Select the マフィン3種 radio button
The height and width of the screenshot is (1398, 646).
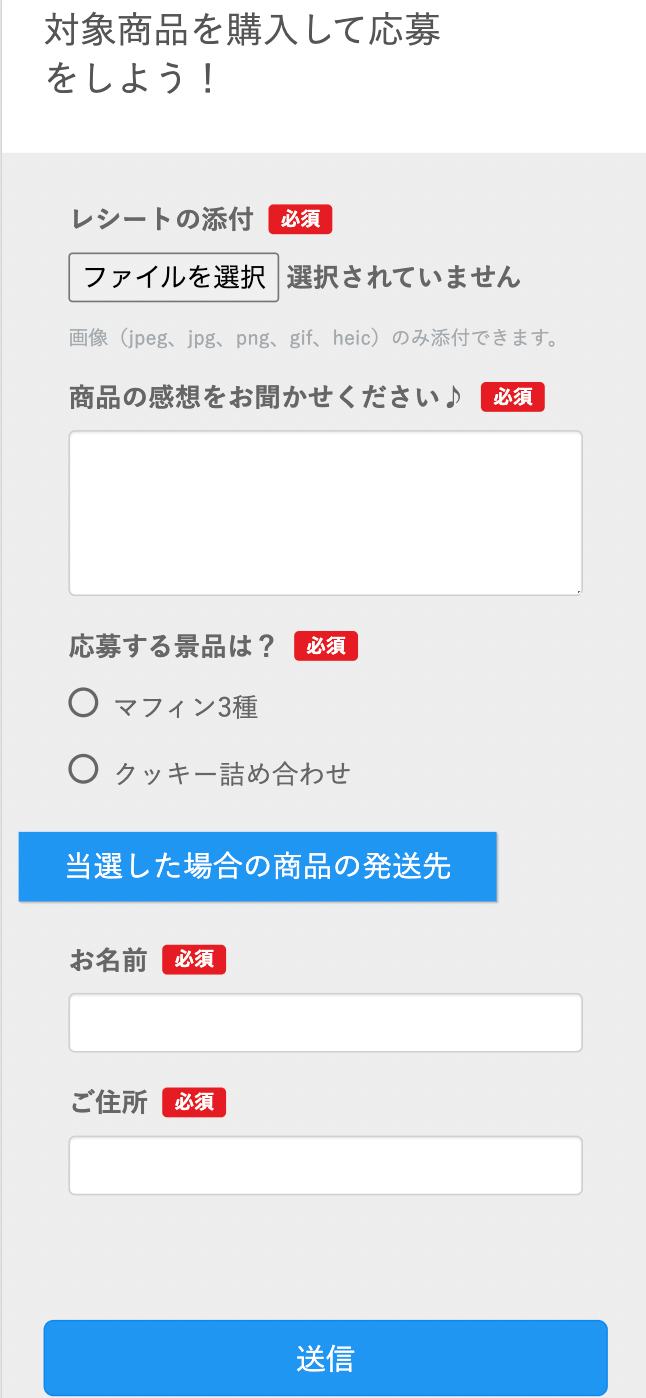(84, 704)
